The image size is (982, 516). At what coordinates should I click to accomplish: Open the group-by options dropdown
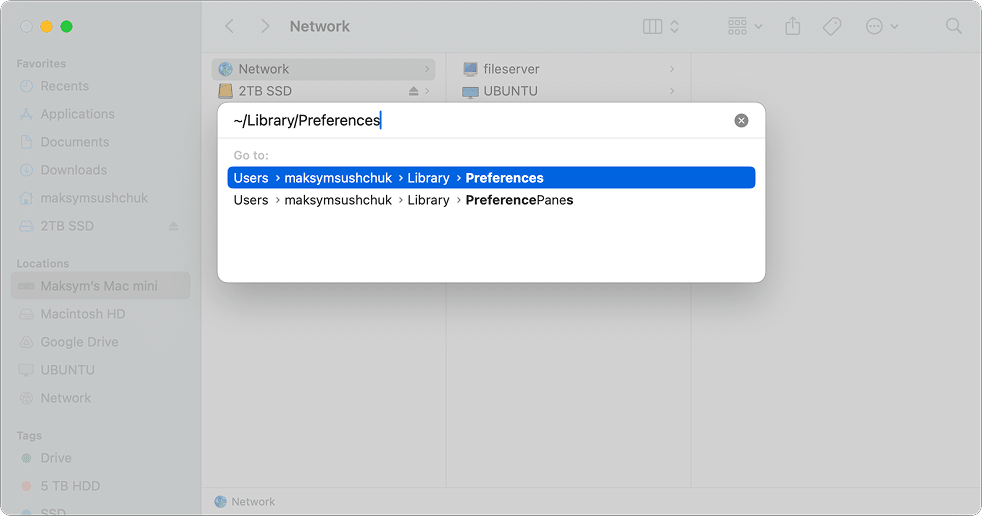745,26
